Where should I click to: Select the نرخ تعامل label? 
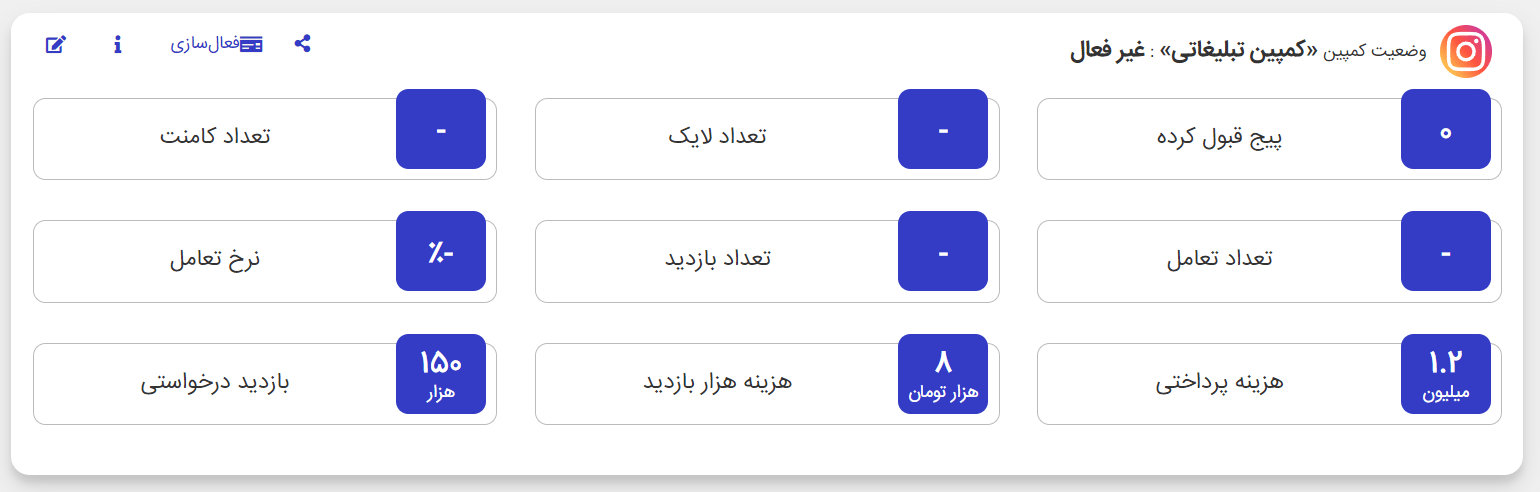(x=215, y=259)
